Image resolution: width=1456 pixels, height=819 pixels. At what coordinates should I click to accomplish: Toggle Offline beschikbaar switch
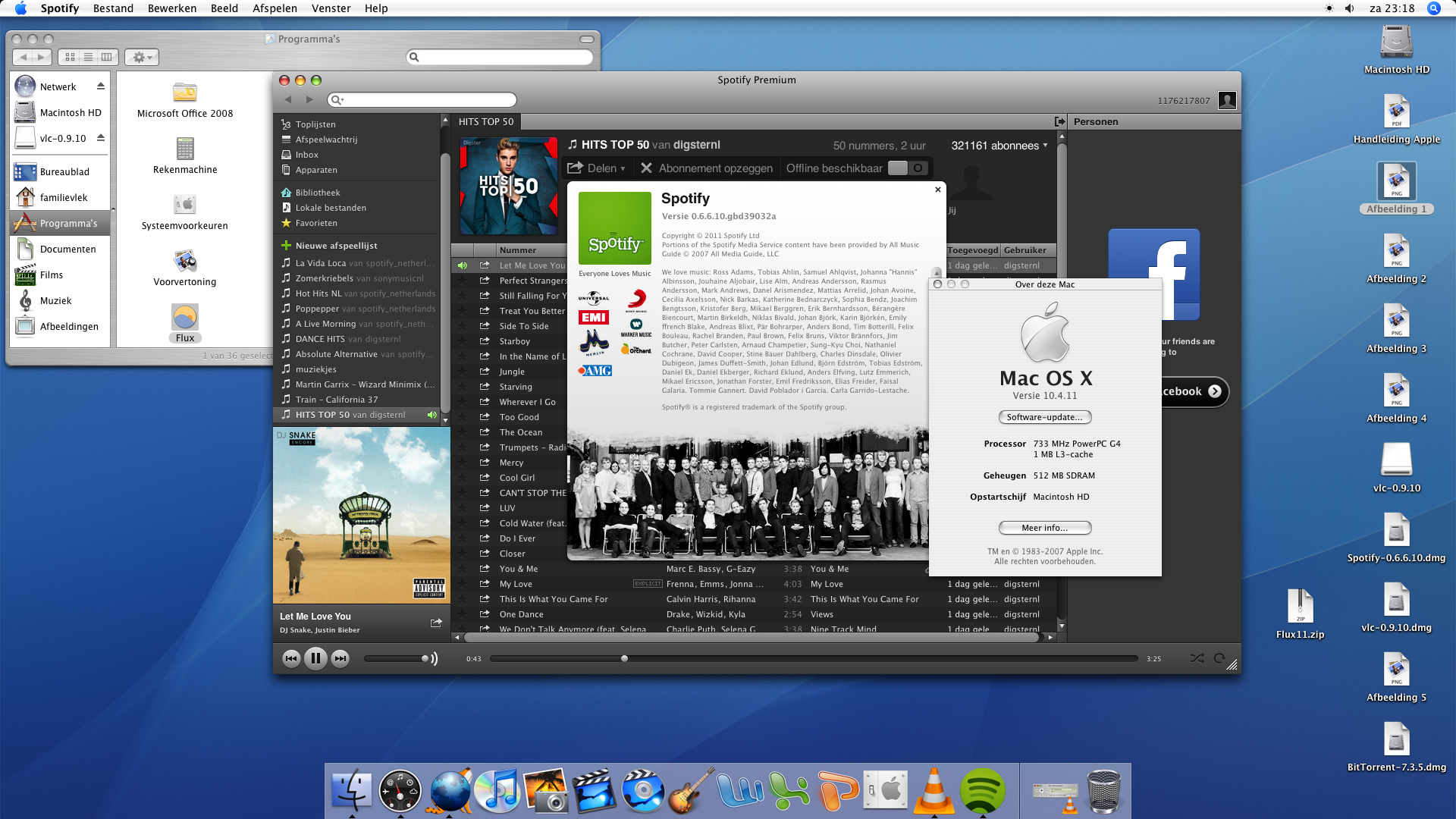click(907, 168)
